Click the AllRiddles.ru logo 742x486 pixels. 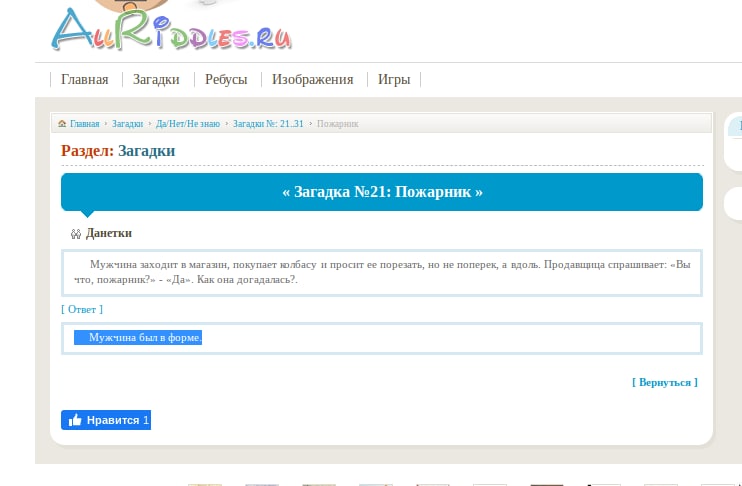171,29
